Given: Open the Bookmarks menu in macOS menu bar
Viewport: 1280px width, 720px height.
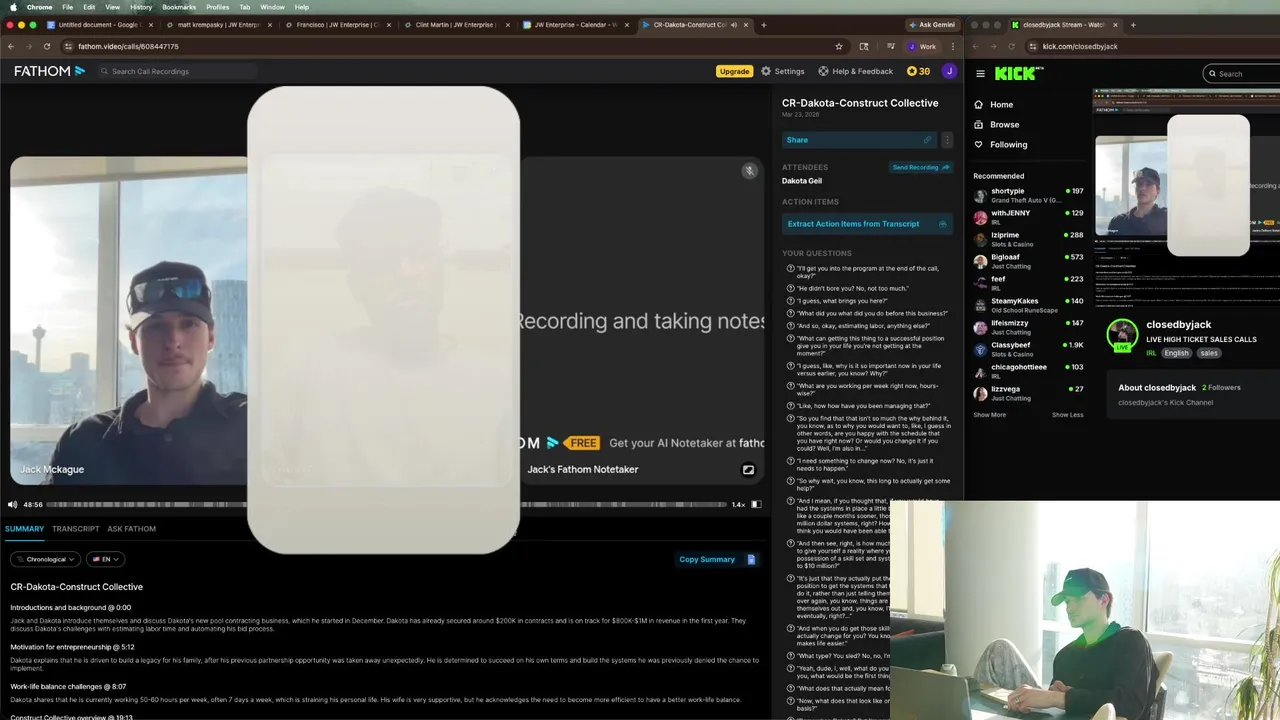Looking at the screenshot, I should (179, 7).
